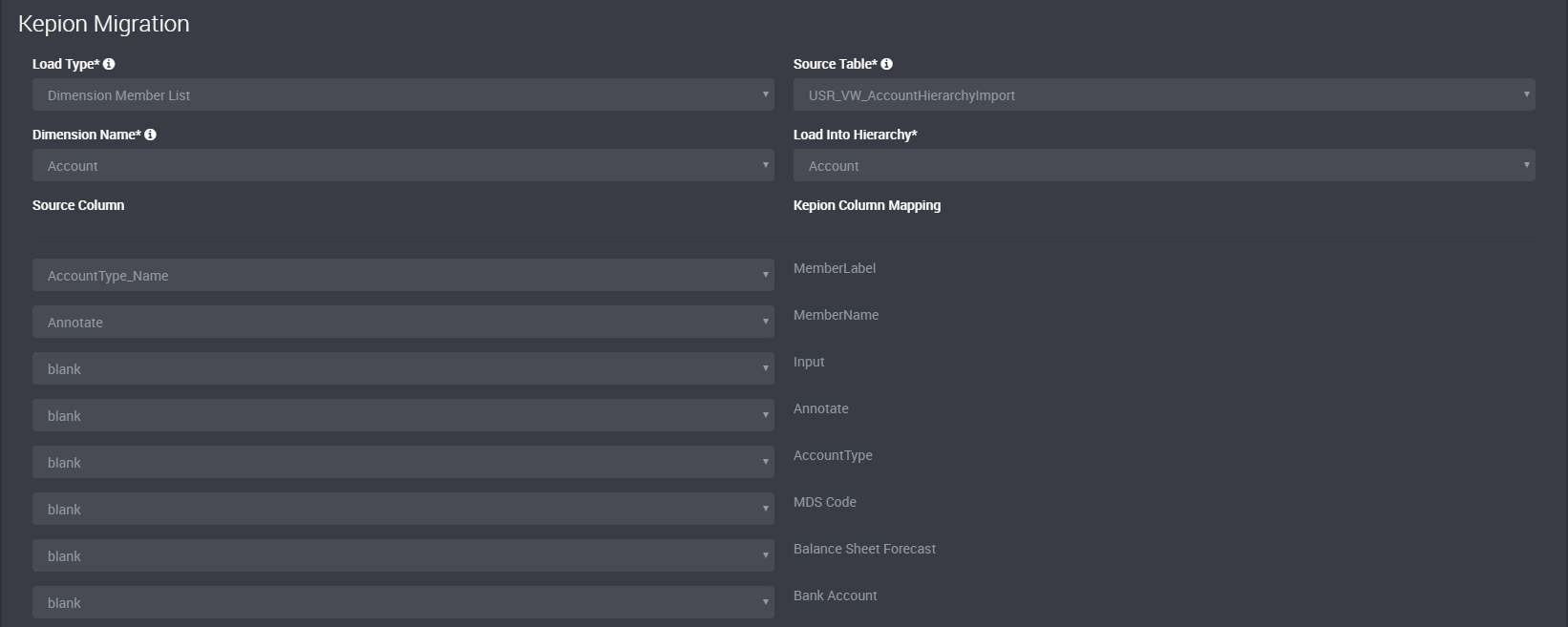Expand the Dimension Name dropdown
The width and height of the screenshot is (1568, 627).
point(403,165)
